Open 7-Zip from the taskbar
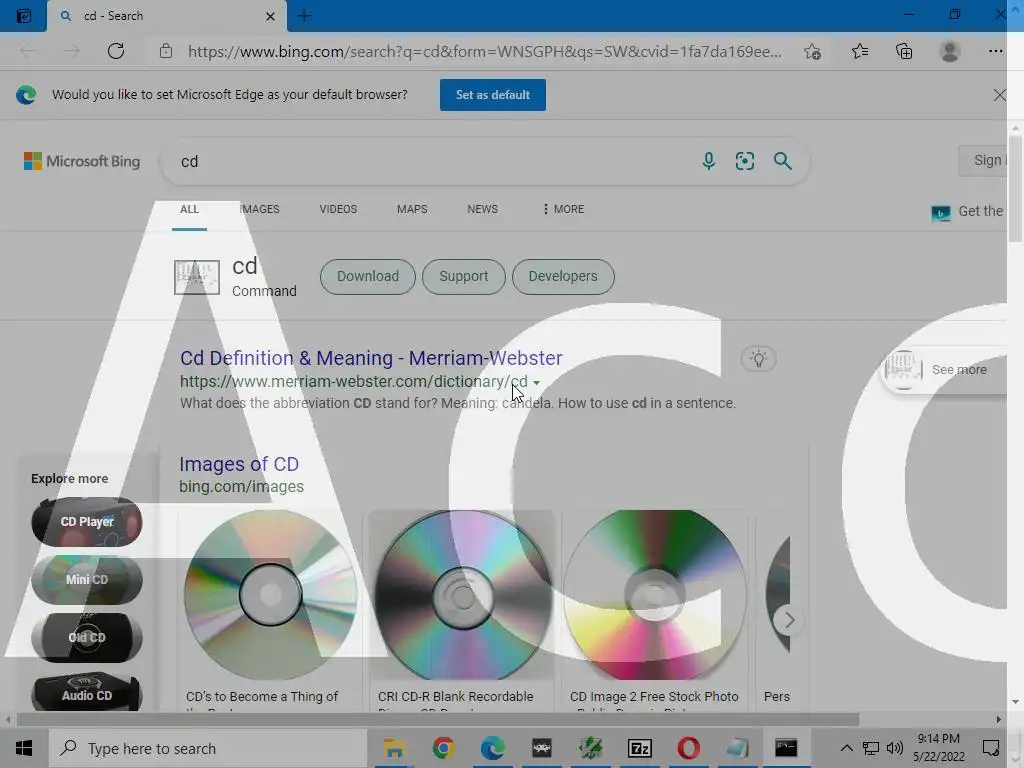 [x=639, y=748]
